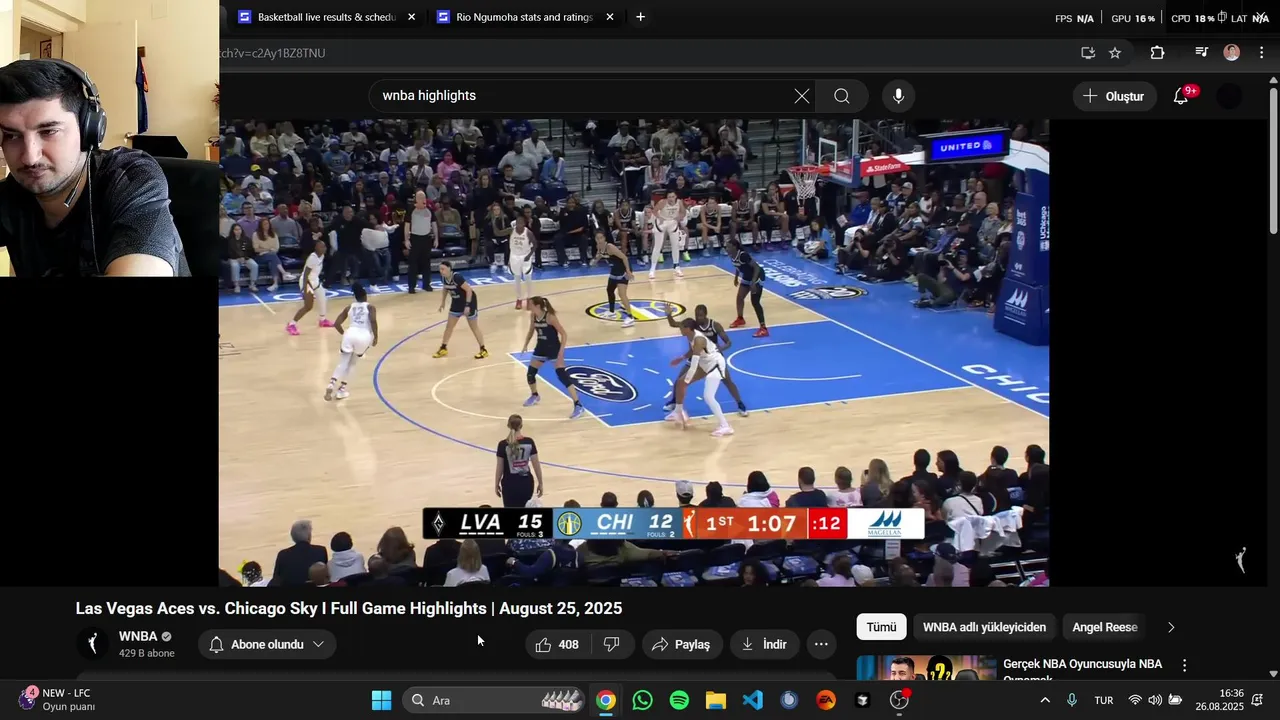Open Chrome media controls icon
Screen dimensions: 1280x720
pyautogui.click(x=1202, y=53)
